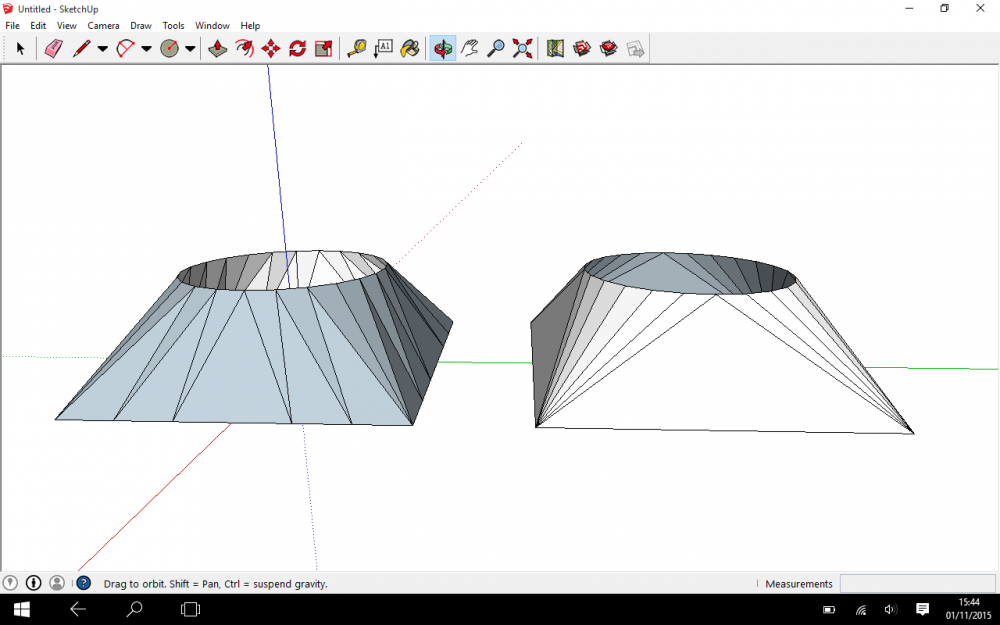Activate the Push/Pull tool
The image size is (1000, 625).
point(218,48)
